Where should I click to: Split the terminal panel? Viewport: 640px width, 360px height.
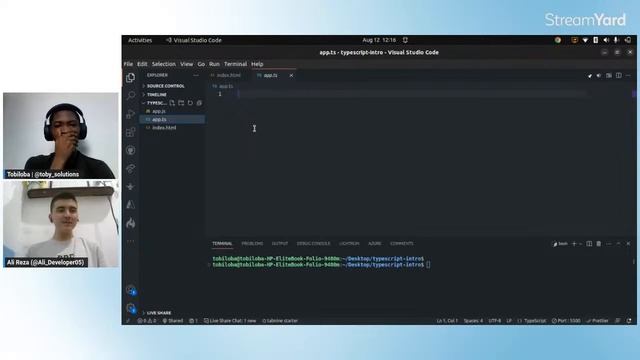(x=589, y=244)
